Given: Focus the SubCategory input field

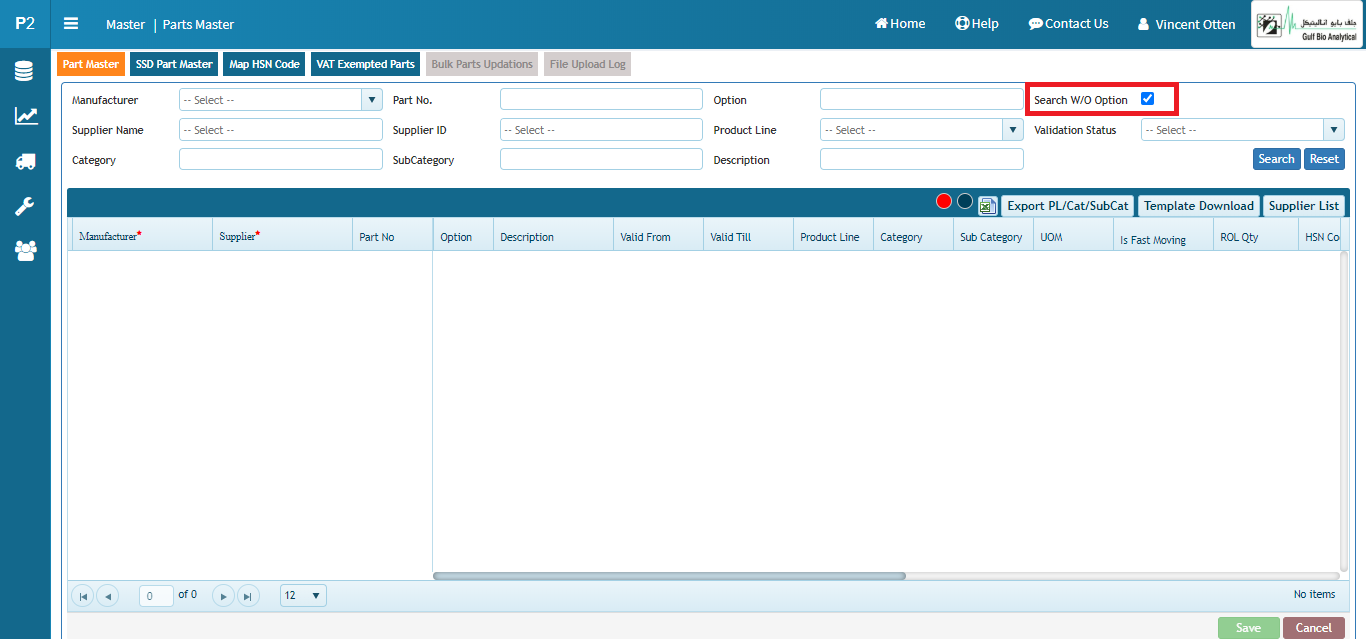Looking at the screenshot, I should point(601,159).
